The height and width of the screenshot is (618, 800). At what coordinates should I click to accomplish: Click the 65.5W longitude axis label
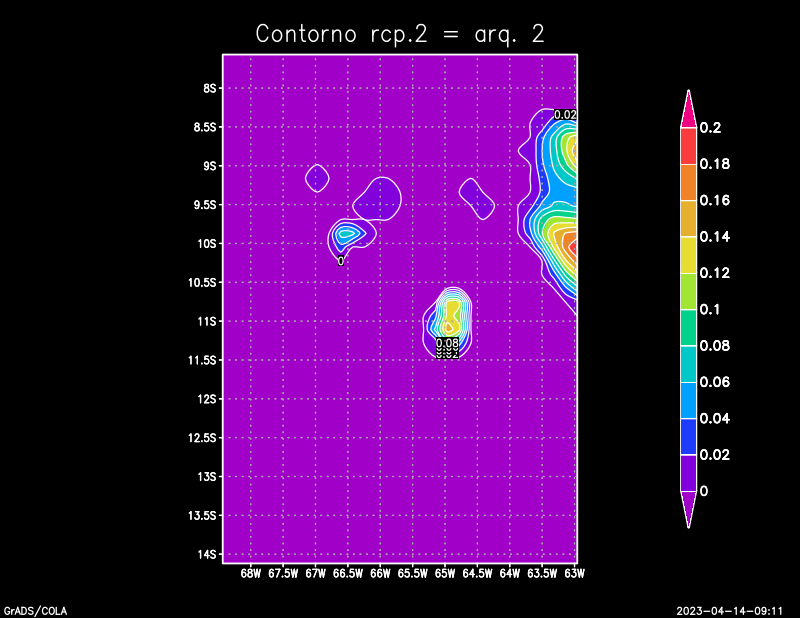[x=412, y=574]
